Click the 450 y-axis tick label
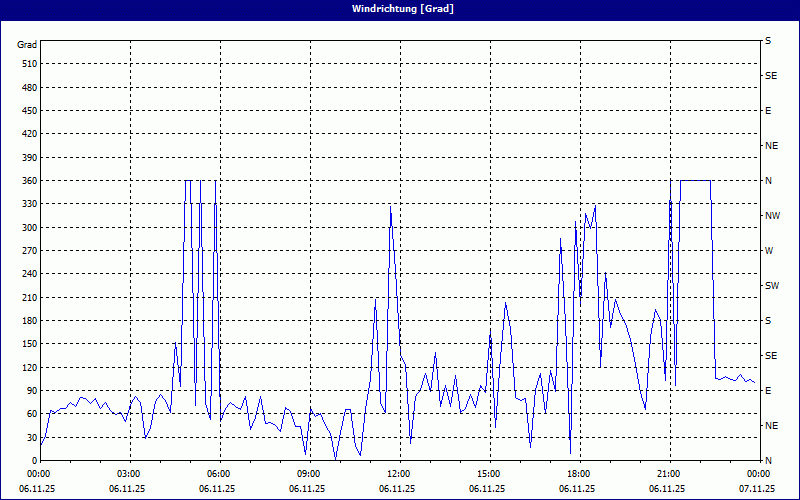The width and height of the screenshot is (800, 500). click(28, 111)
